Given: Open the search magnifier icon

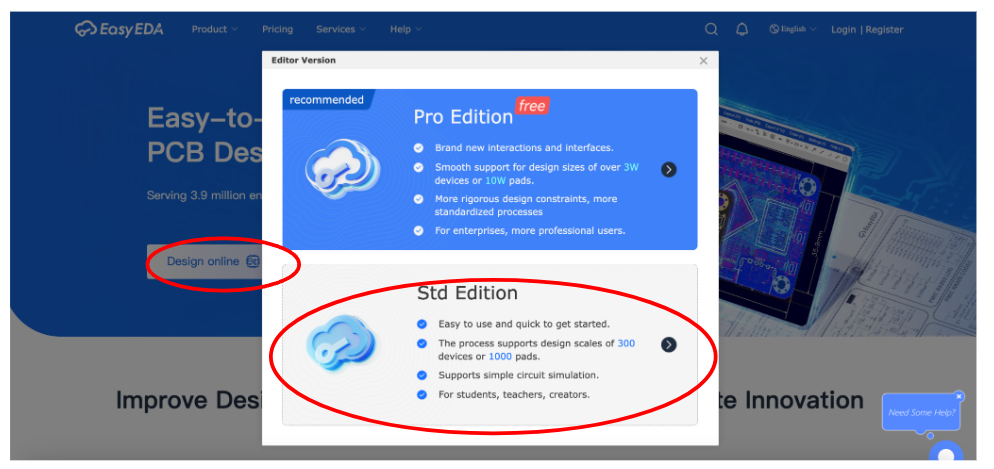Looking at the screenshot, I should pyautogui.click(x=711, y=29).
